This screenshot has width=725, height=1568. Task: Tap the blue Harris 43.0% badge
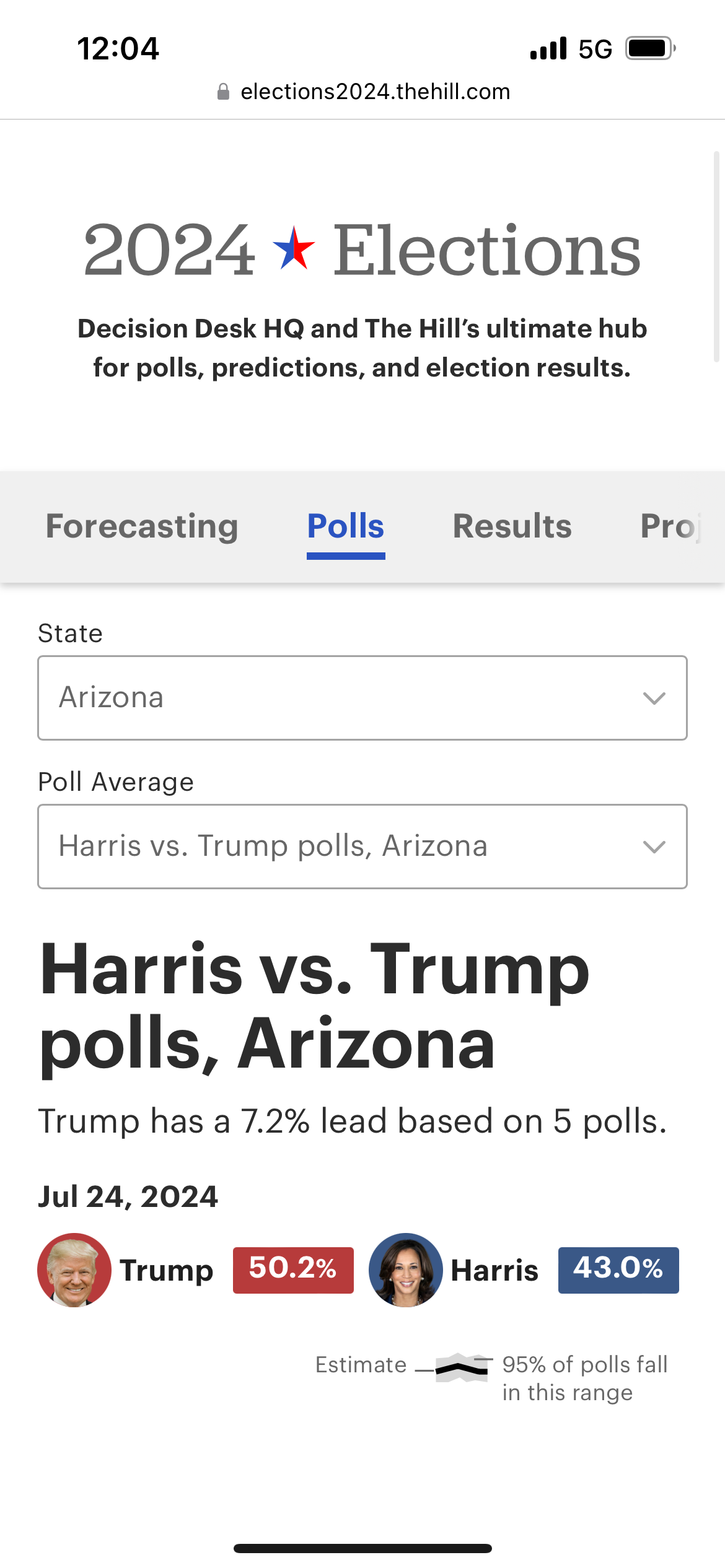pos(618,1270)
